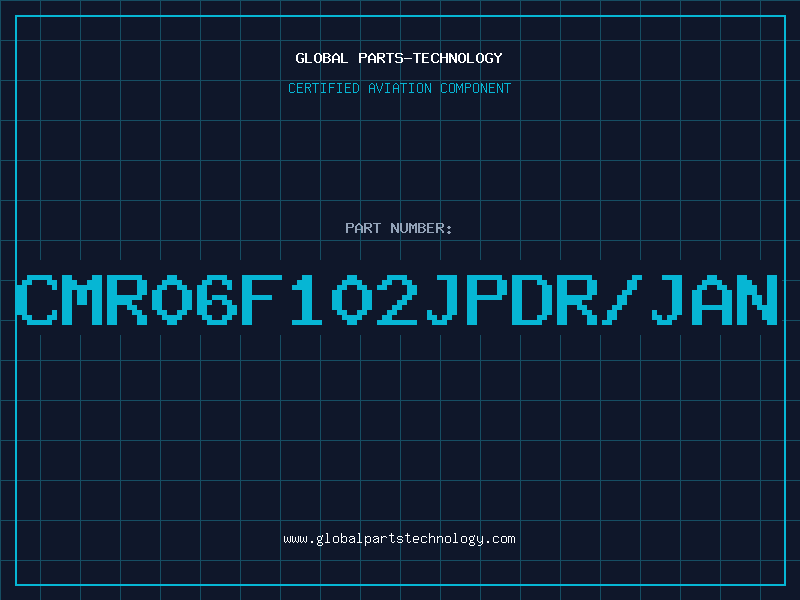Viewport: 800px width, 600px height.
Task: Click the www prefix of the website URL
Action: click(x=295, y=539)
